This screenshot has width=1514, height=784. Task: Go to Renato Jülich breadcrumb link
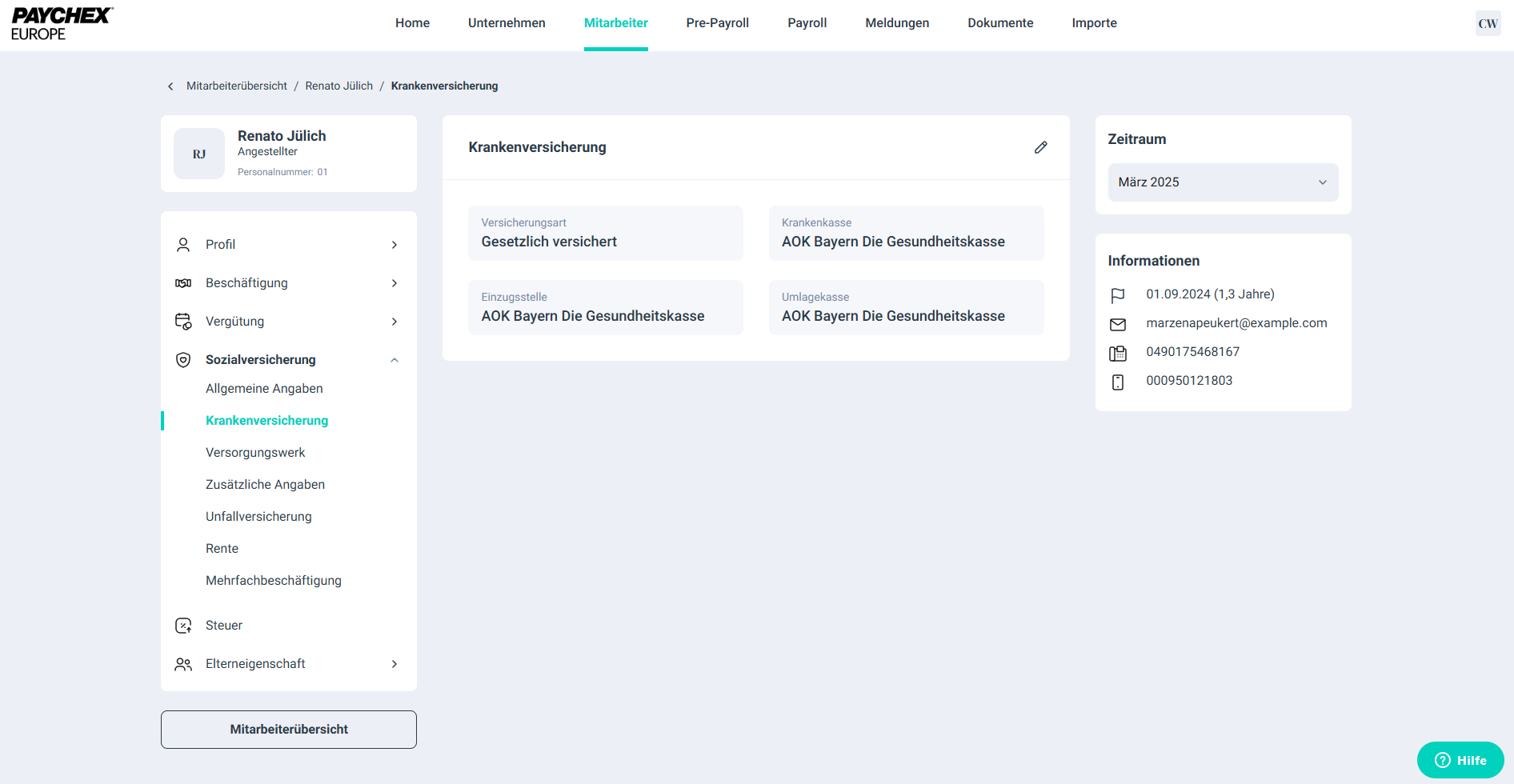(338, 86)
